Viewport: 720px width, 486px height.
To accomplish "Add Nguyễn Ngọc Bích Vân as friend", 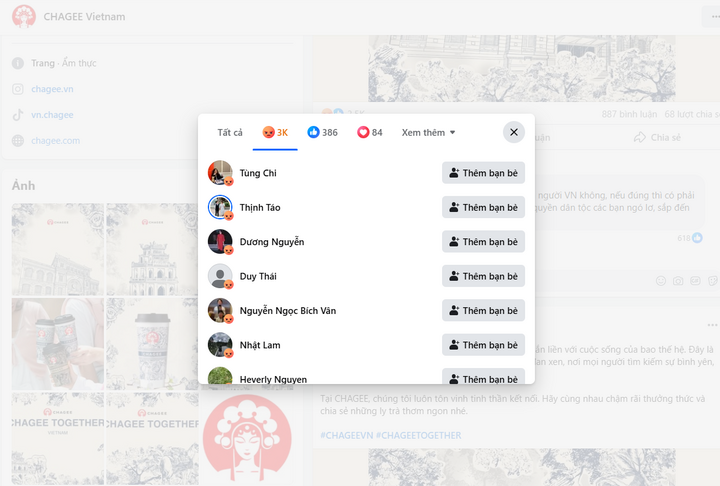I will coord(483,311).
